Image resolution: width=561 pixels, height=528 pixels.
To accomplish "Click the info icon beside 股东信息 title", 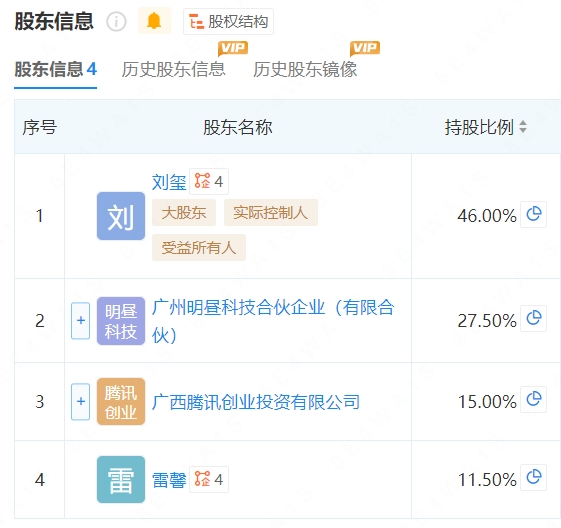I will [116, 22].
